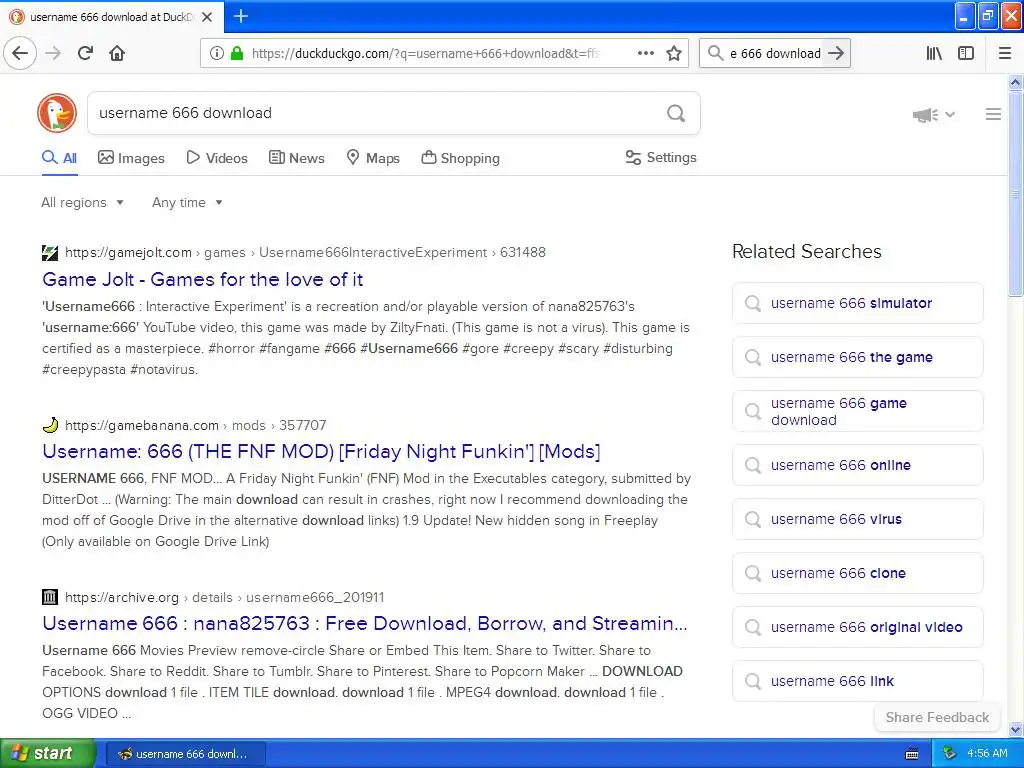Click magnifier icon in Firefox search box
The image size is (1024, 768).
[716, 53]
